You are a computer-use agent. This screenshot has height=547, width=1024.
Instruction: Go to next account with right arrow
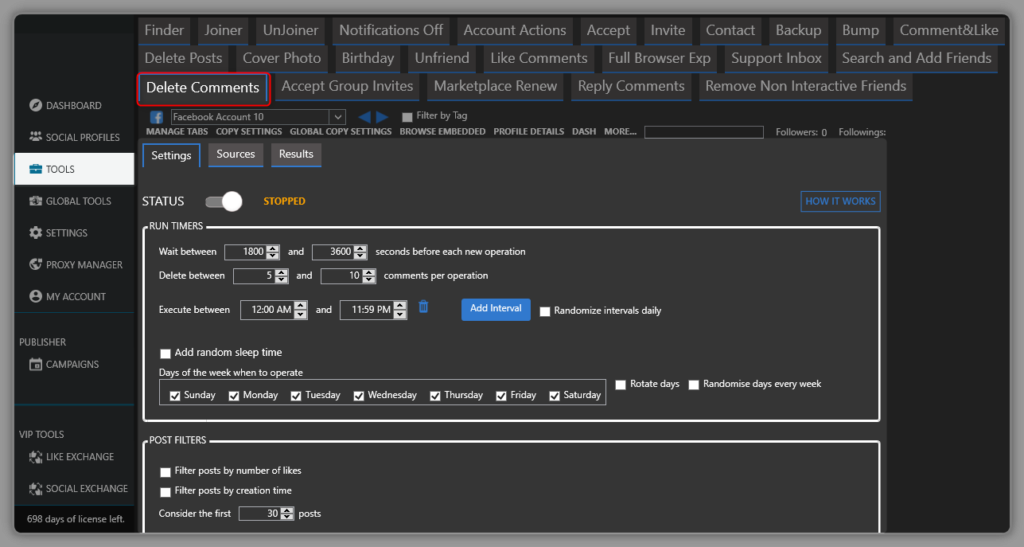(x=382, y=117)
